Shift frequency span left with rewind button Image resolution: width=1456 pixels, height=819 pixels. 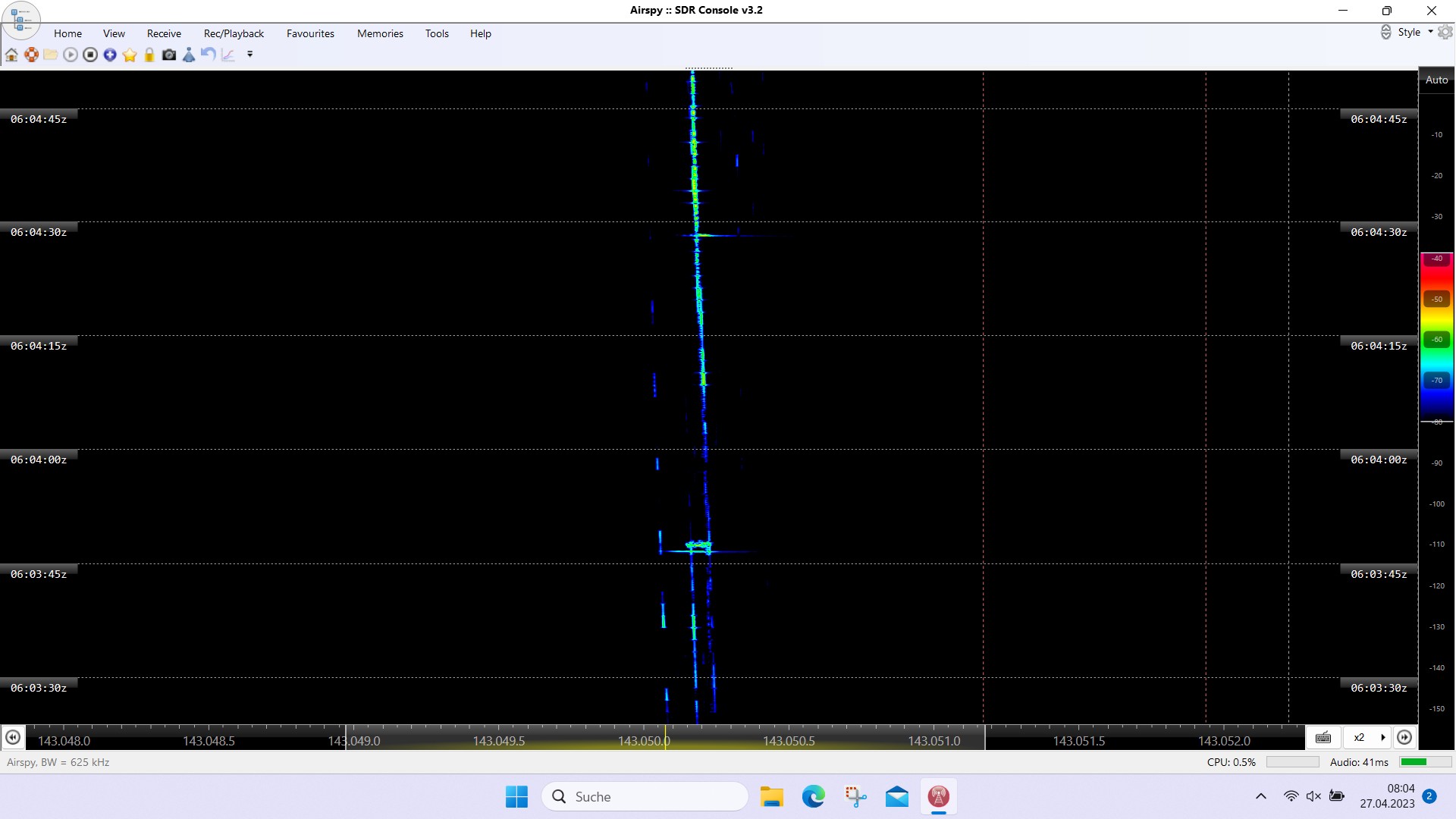click(x=13, y=737)
